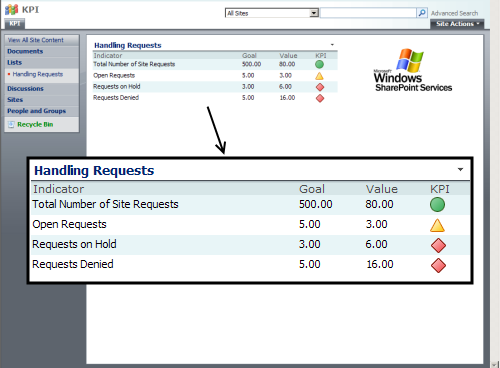This screenshot has height=368, width=500.
Task: Open Lists in the quick launch
Action: point(14,63)
